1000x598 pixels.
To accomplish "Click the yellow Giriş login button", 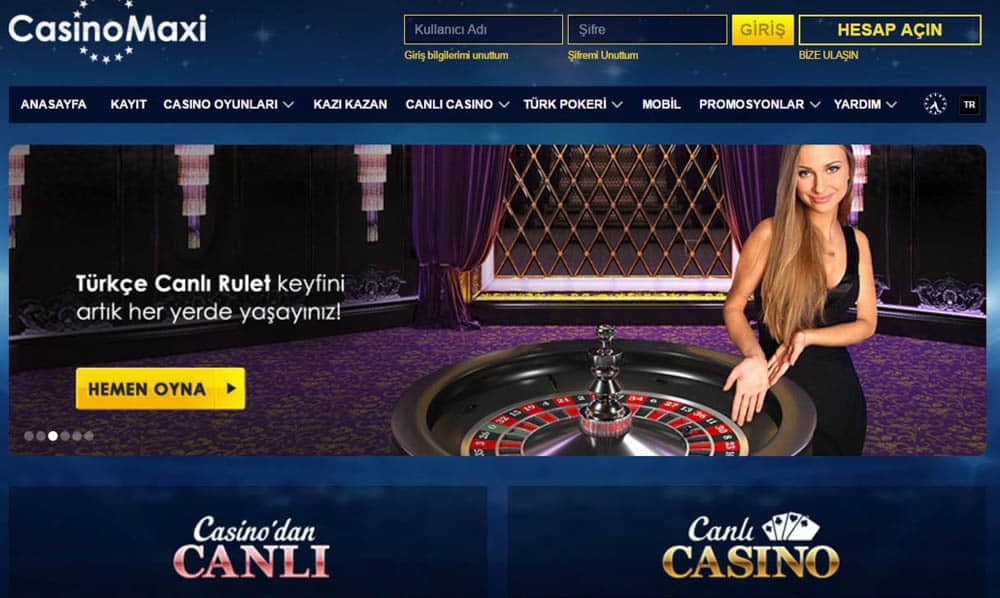I will tap(763, 30).
